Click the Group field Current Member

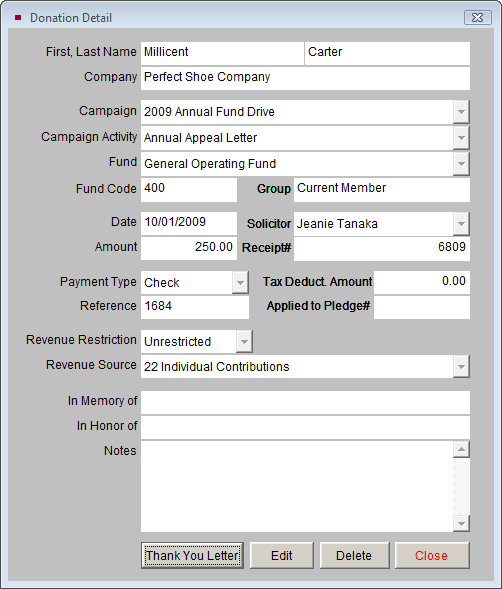pyautogui.click(x=382, y=190)
